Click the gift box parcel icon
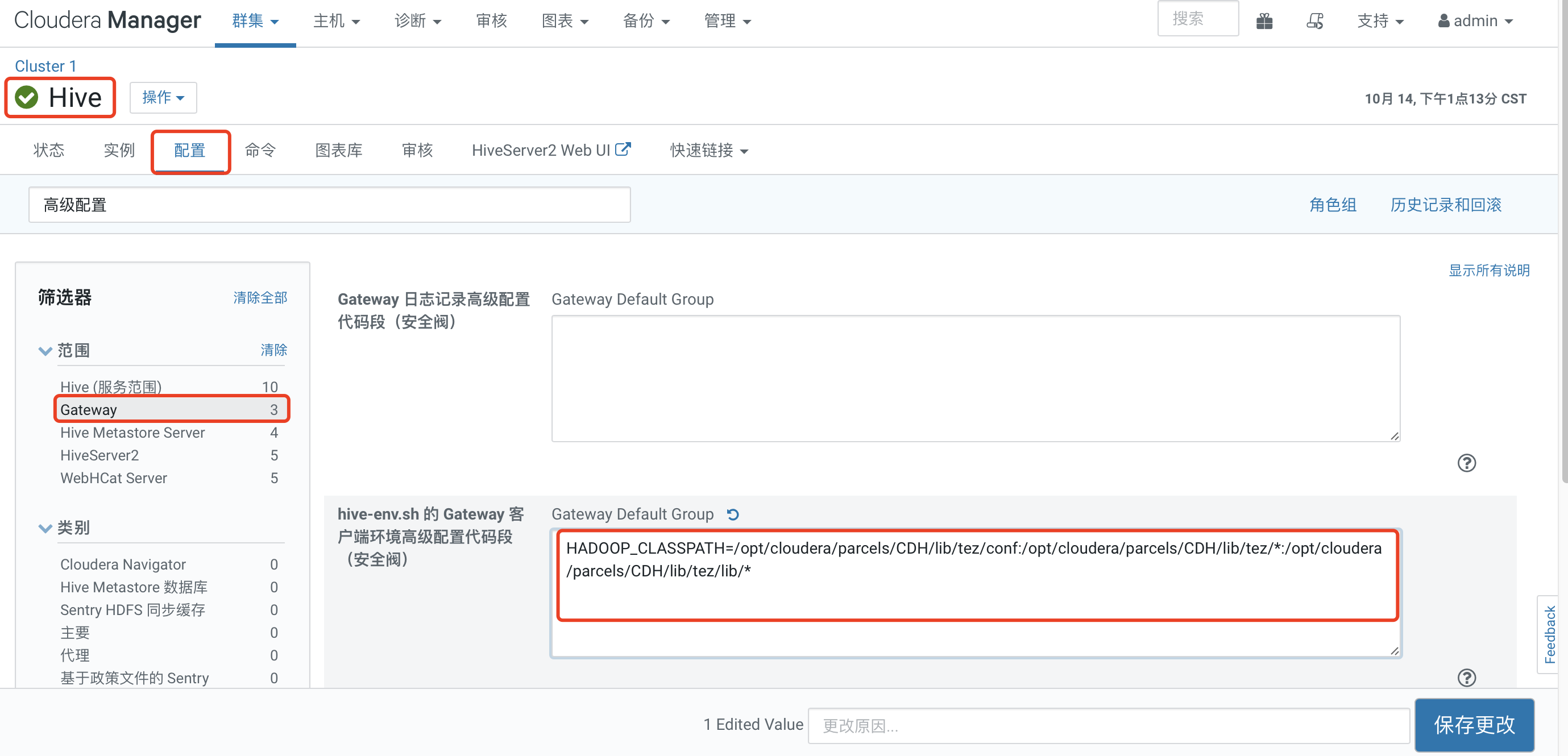The width and height of the screenshot is (1568, 756). click(x=1264, y=21)
